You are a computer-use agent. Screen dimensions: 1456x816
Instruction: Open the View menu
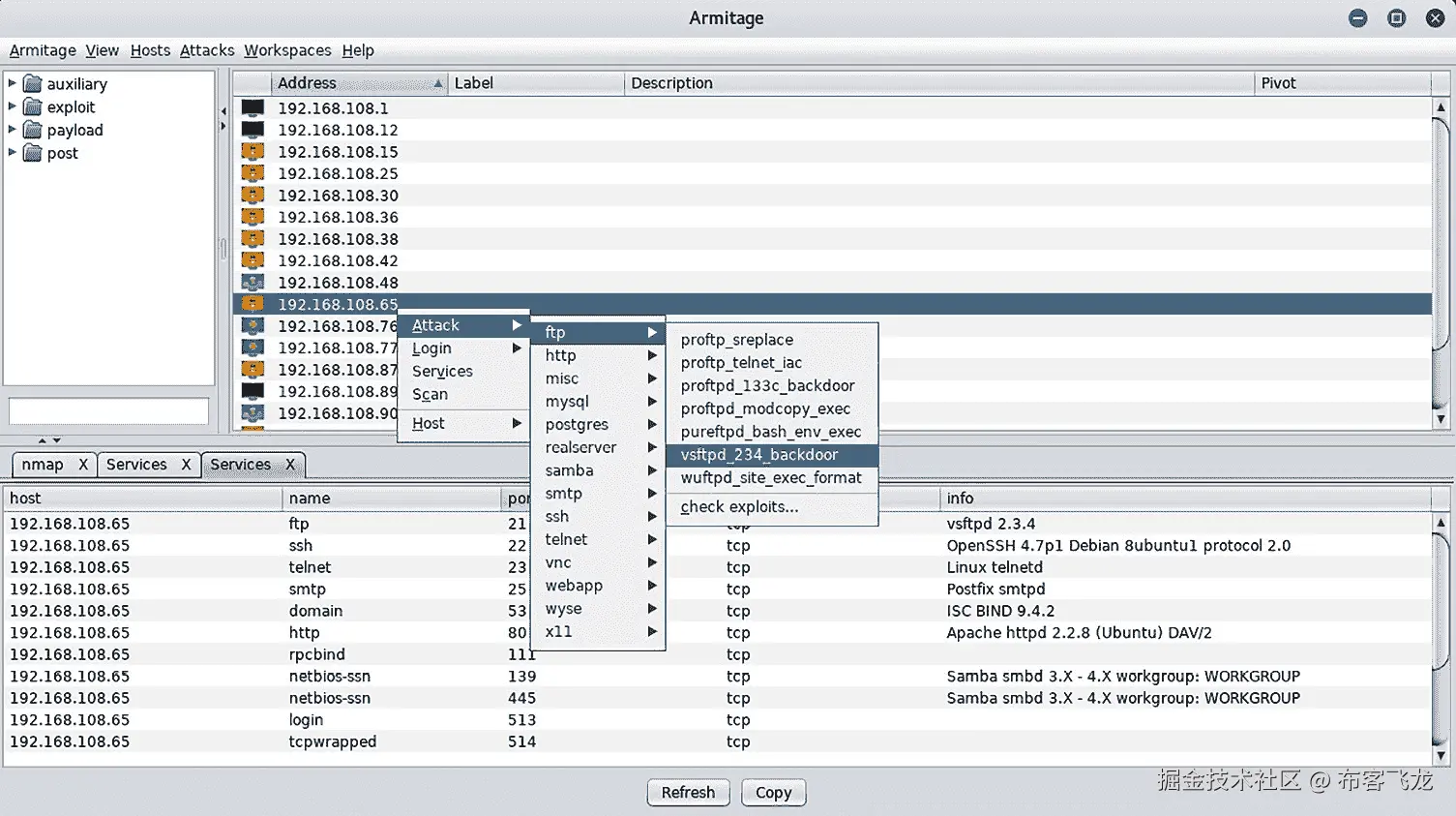pos(102,50)
